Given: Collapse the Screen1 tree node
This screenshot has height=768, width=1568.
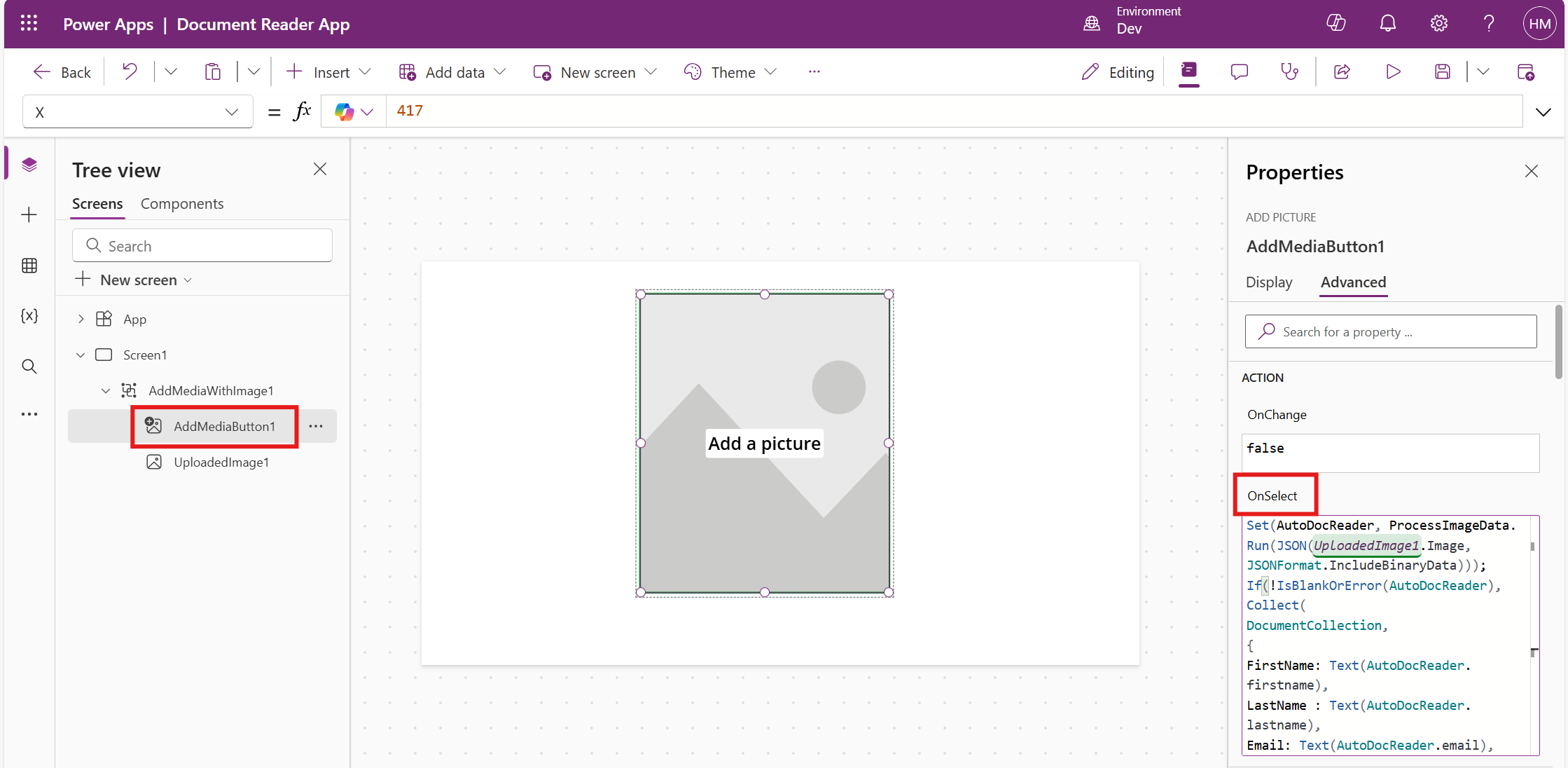Looking at the screenshot, I should [x=81, y=355].
